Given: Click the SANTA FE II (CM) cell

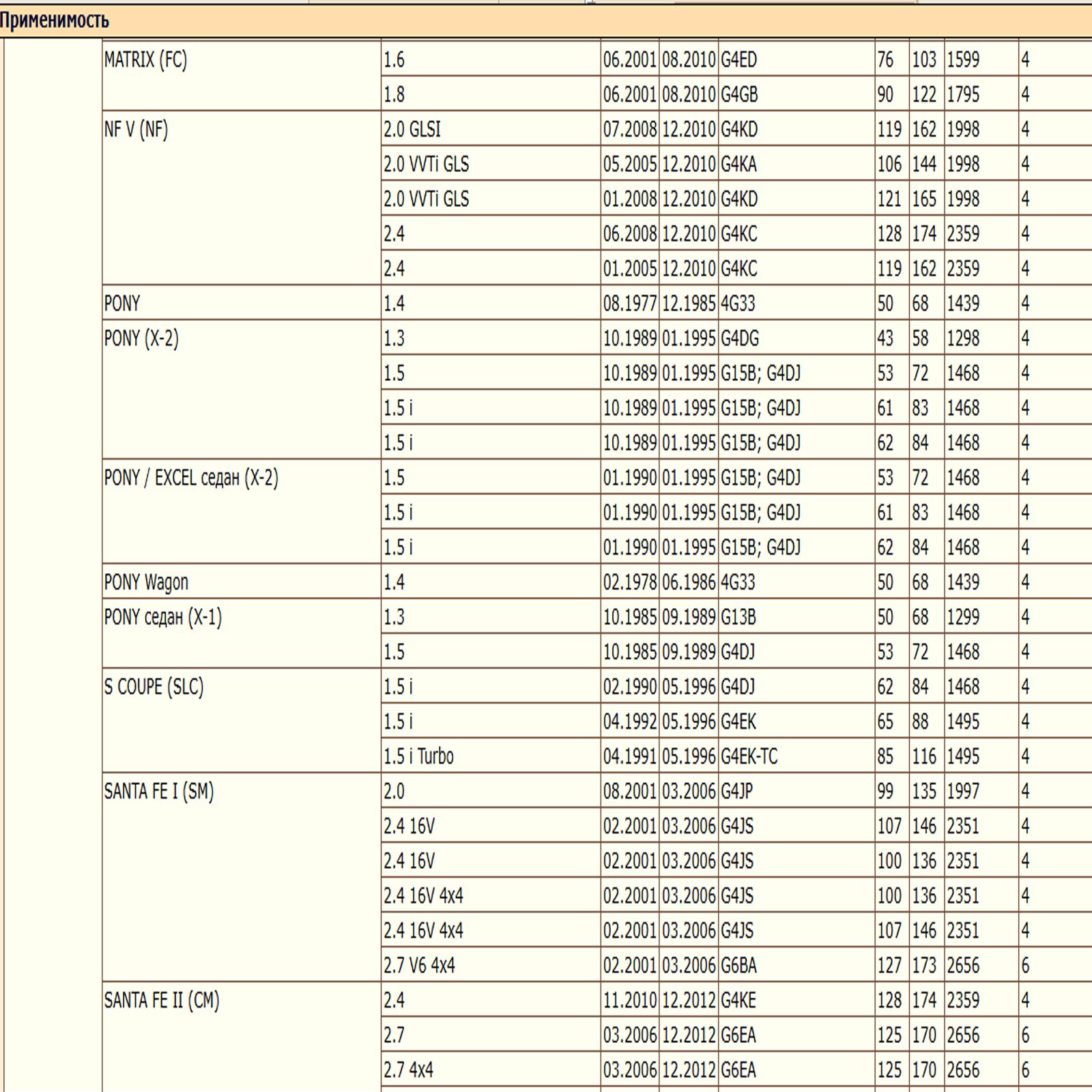Looking at the screenshot, I should click(162, 1000).
